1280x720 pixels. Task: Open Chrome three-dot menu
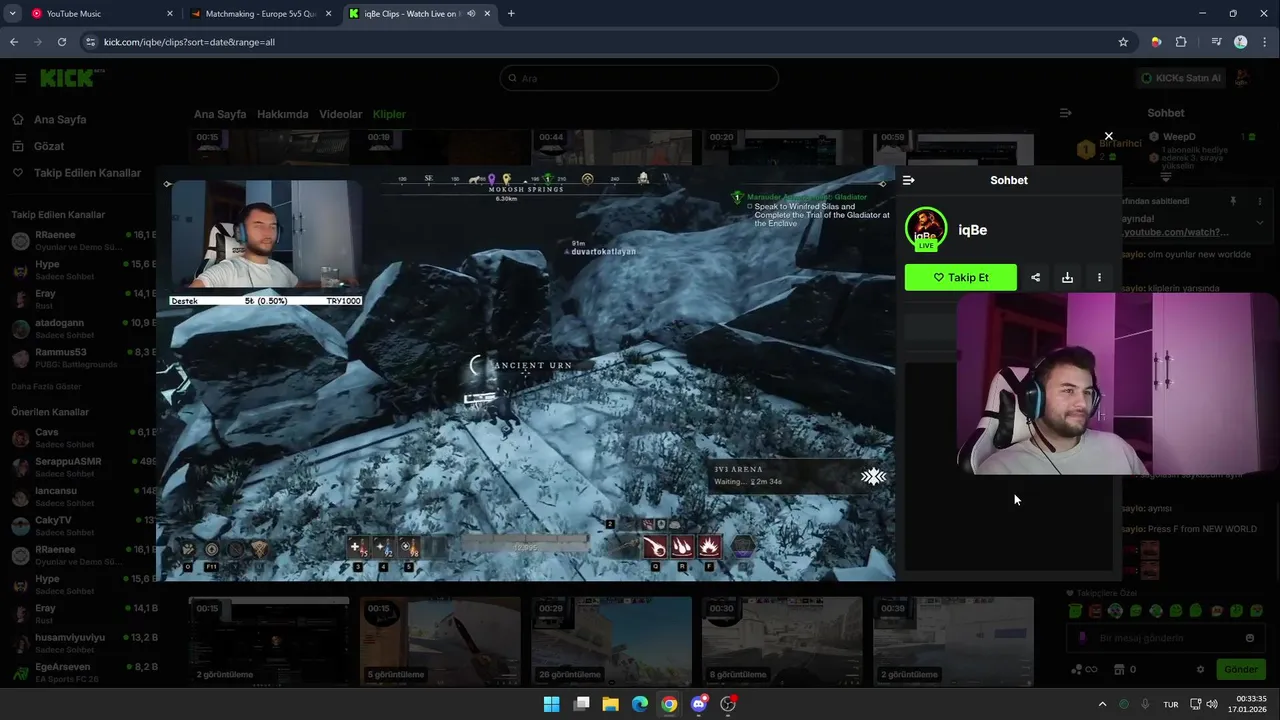[x=1266, y=42]
